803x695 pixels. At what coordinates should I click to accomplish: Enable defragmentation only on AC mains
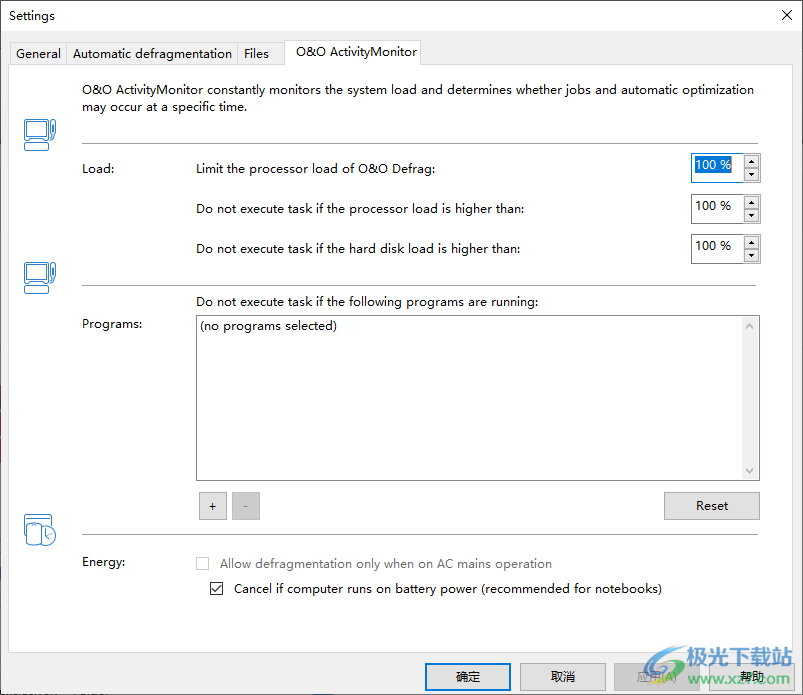pos(203,564)
